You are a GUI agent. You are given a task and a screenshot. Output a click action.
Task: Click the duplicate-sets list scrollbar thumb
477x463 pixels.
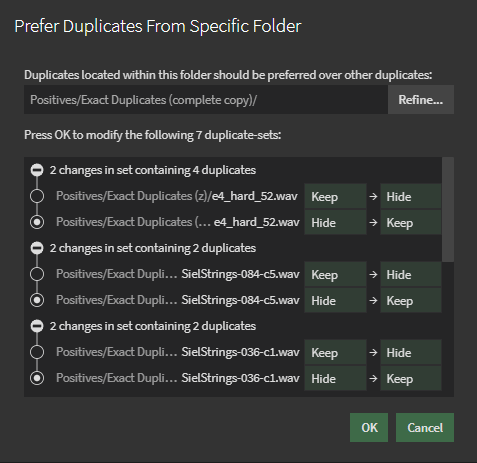[x=448, y=210]
